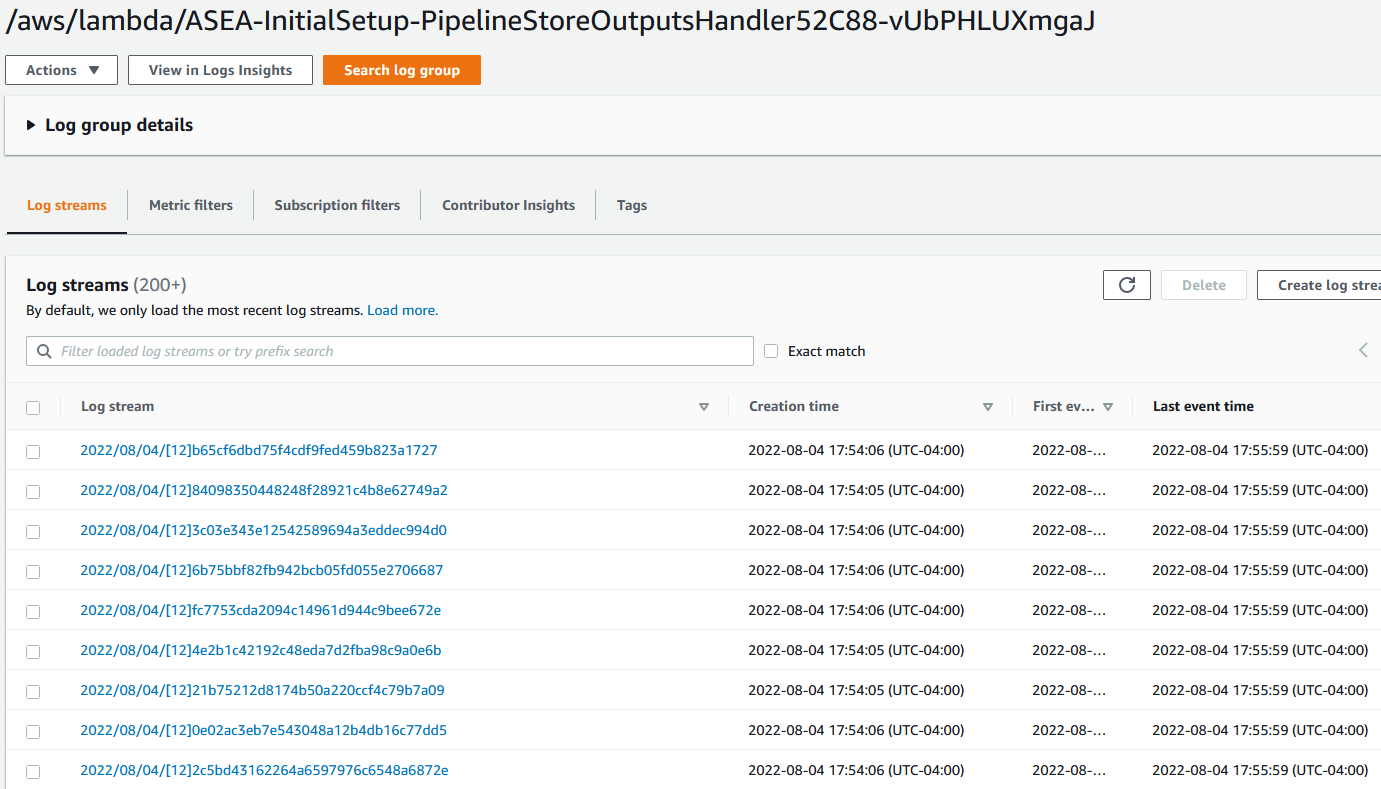
Task: Switch to the Metric filters tab
Action: [190, 205]
